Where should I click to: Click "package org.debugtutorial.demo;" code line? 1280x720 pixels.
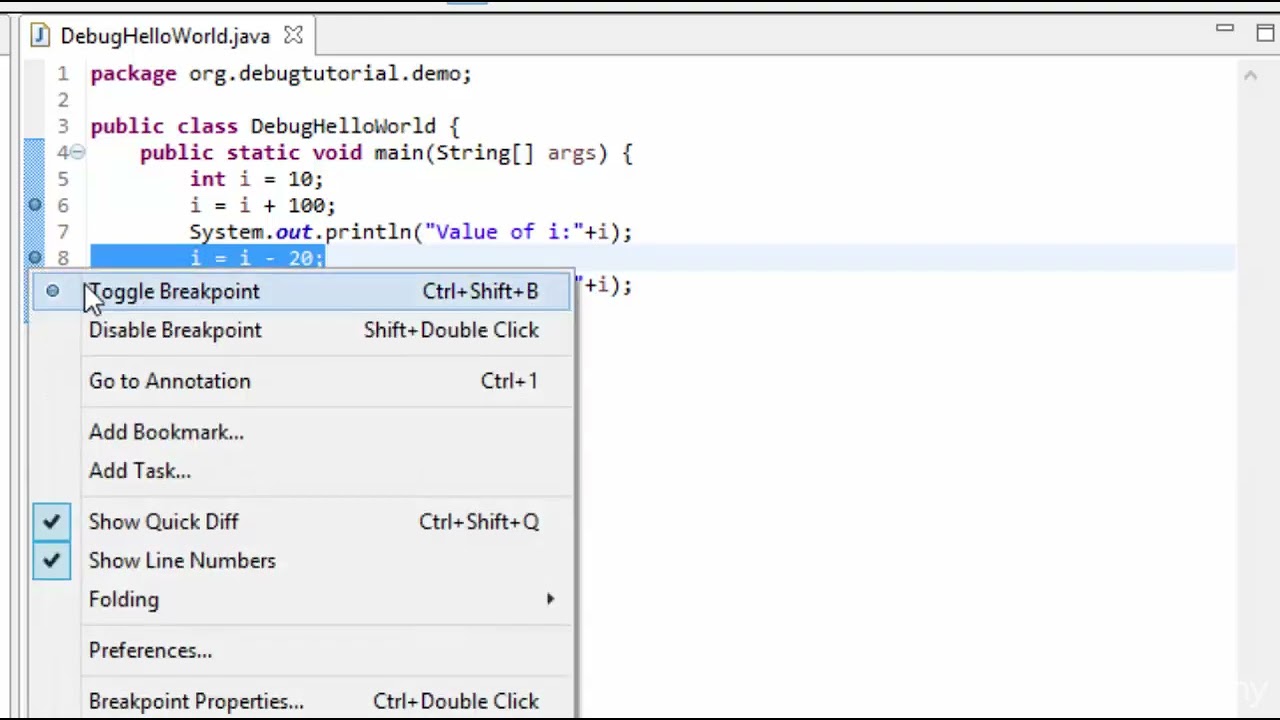tap(281, 74)
